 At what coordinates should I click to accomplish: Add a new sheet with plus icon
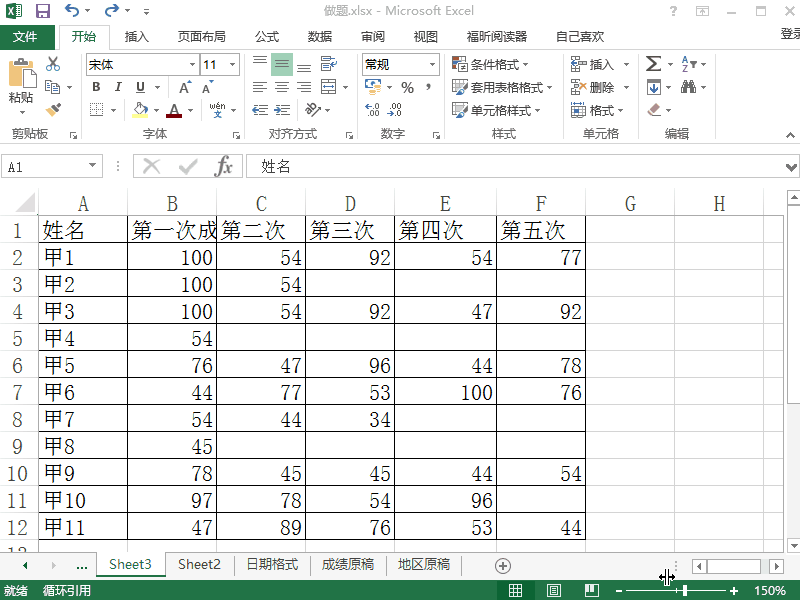(x=503, y=565)
